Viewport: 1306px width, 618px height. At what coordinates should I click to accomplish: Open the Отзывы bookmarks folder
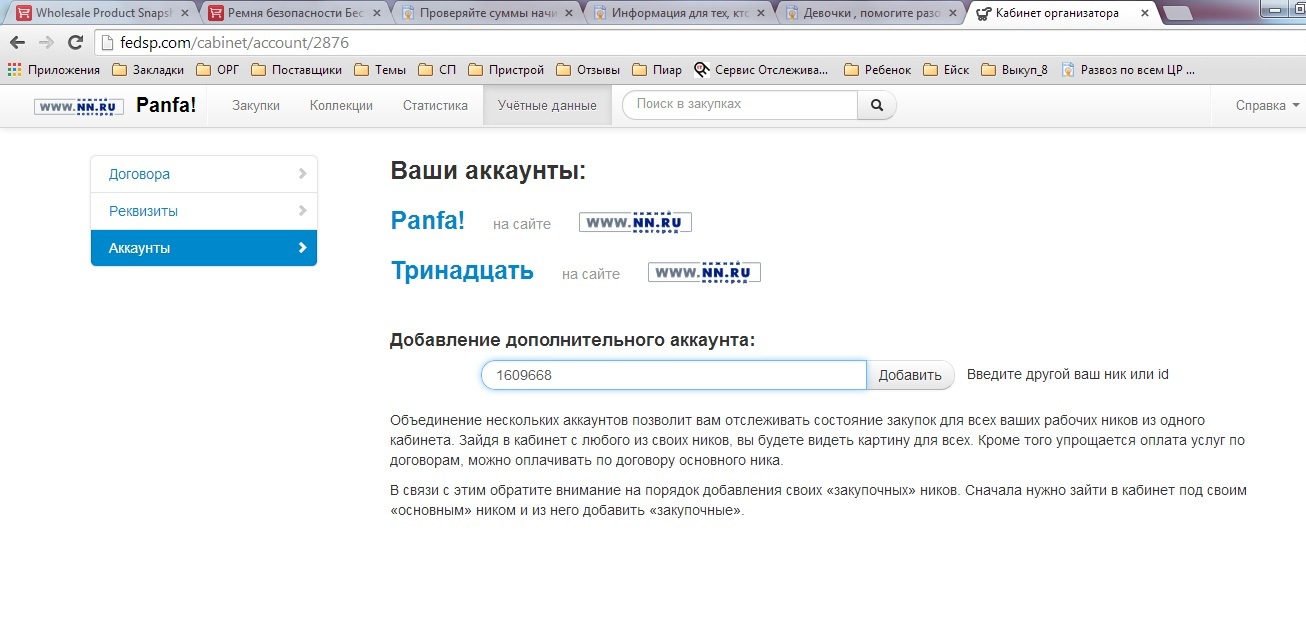pos(588,70)
